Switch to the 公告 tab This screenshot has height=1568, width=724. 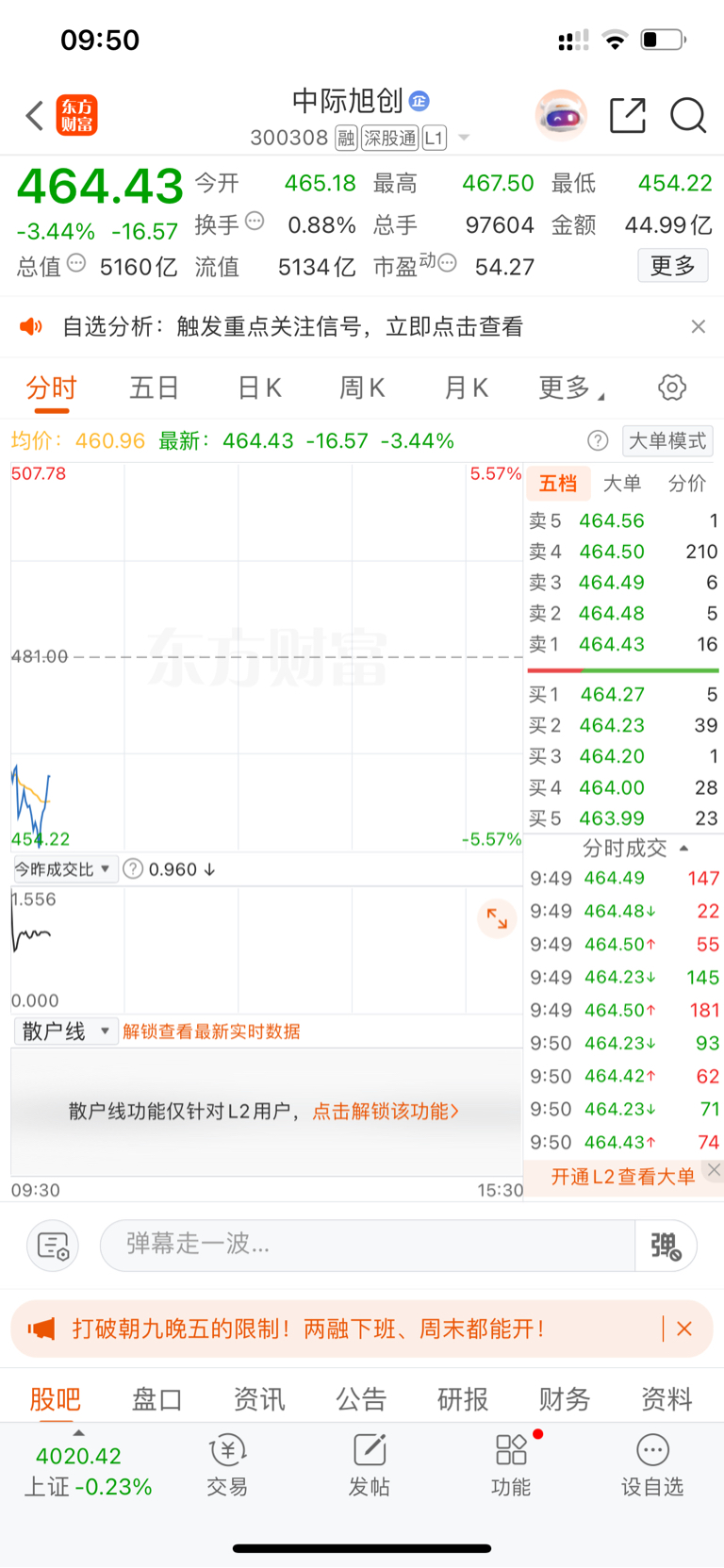[361, 1400]
